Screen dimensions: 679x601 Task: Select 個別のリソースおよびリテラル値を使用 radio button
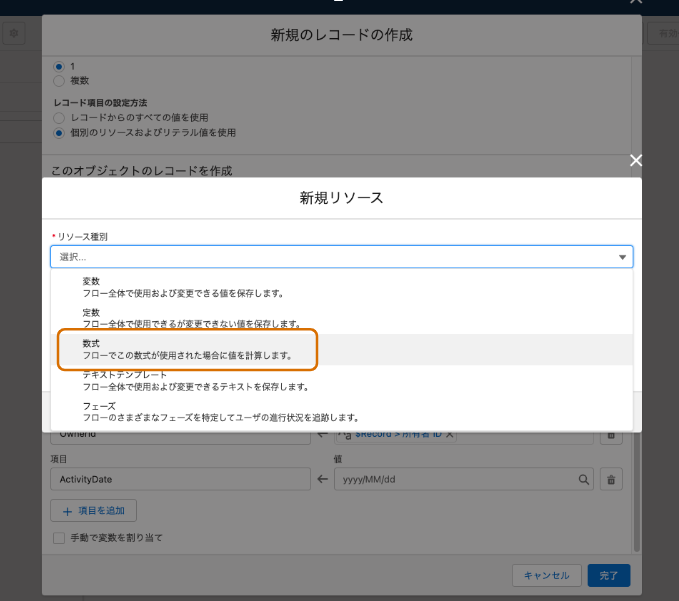pyautogui.click(x=59, y=133)
